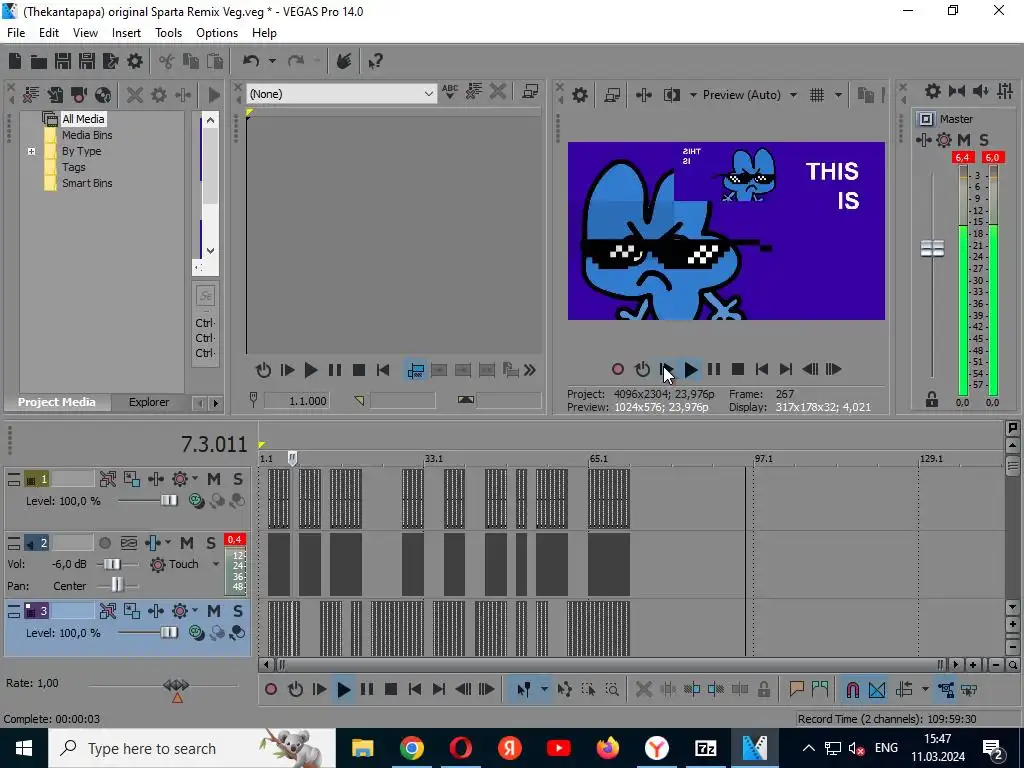Toggle Loop Playback in timeline transport

click(295, 689)
